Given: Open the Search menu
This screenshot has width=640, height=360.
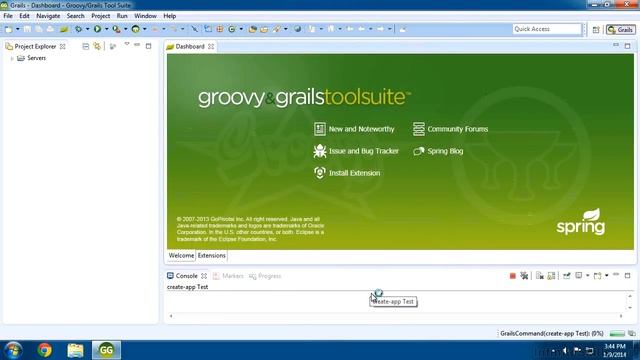Looking at the screenshot, I should click(x=76, y=16).
